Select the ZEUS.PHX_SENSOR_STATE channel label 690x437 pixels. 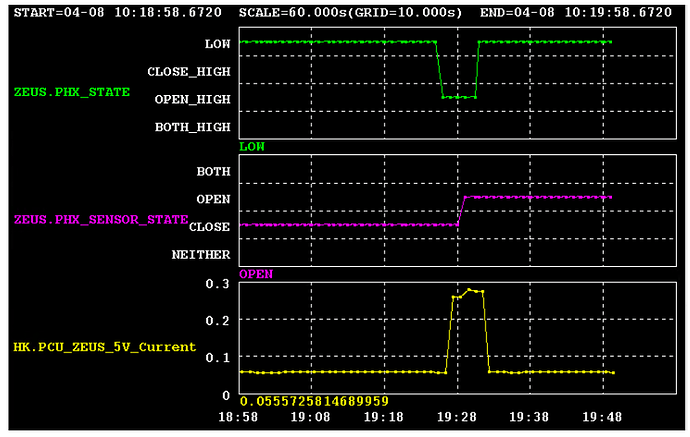[x=100, y=218]
